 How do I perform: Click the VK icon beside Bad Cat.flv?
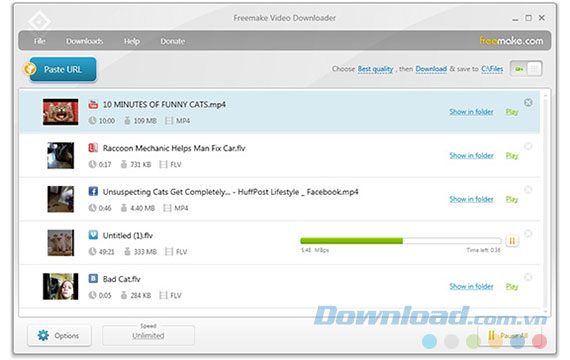93,279
